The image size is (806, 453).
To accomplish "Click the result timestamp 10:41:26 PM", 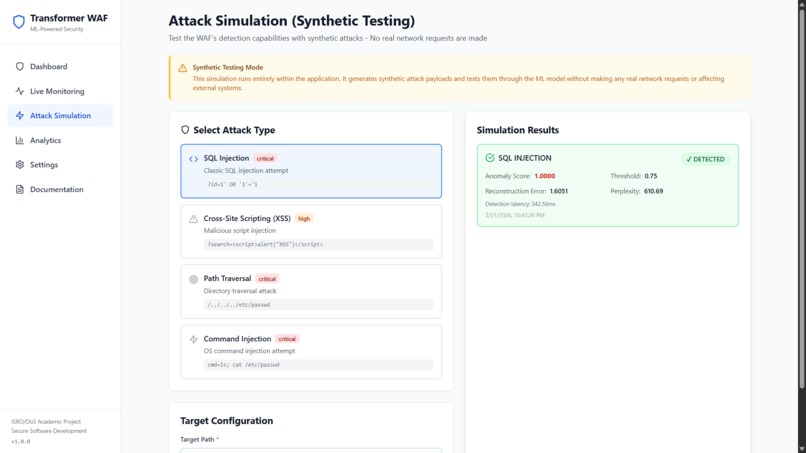I will click(x=515, y=215).
